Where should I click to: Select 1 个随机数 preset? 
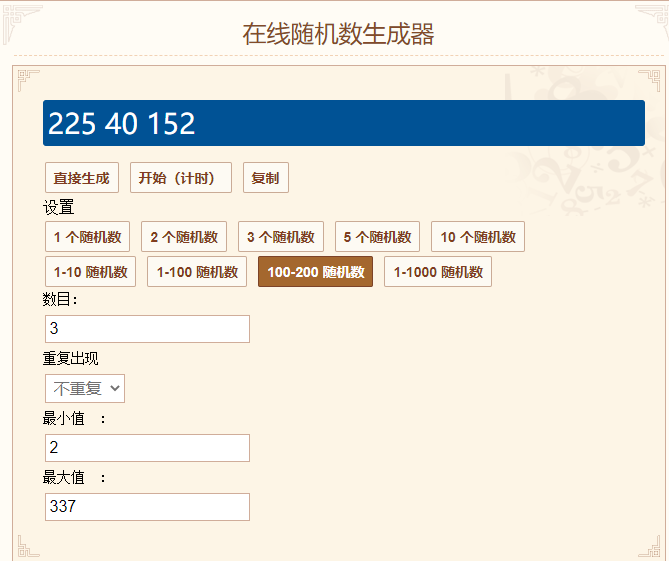(87, 236)
